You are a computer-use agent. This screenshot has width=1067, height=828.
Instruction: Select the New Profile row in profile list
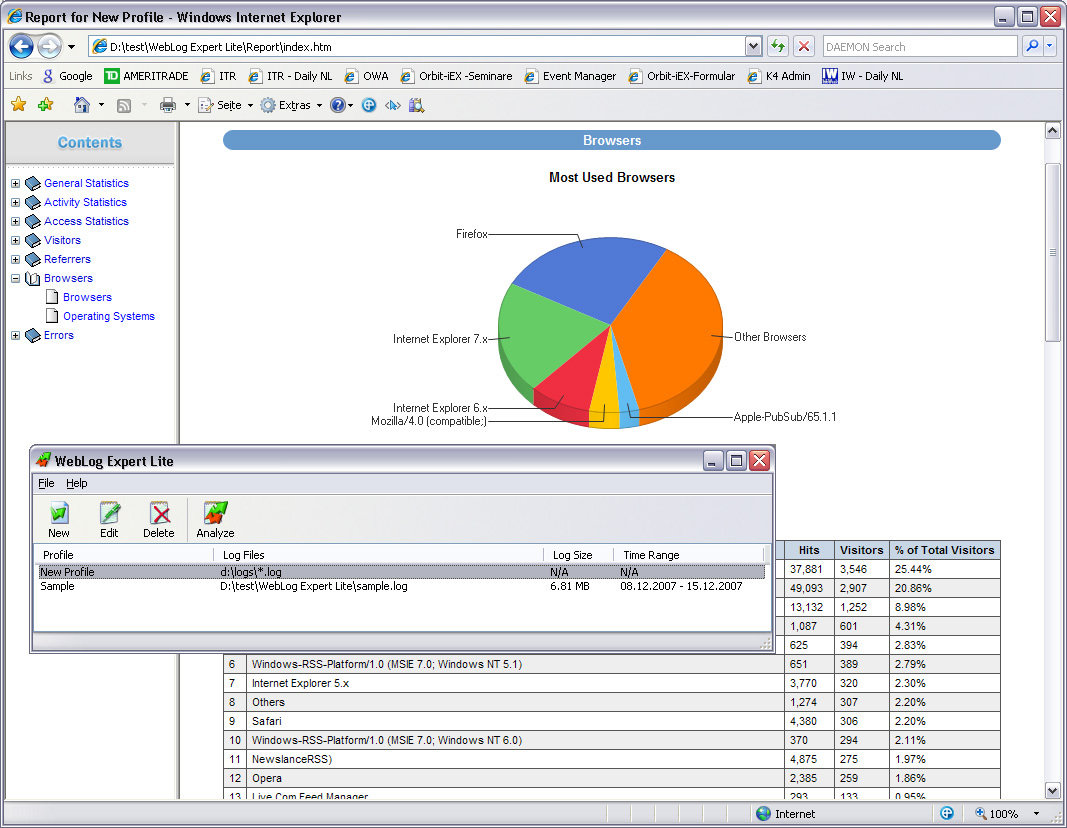pos(401,572)
